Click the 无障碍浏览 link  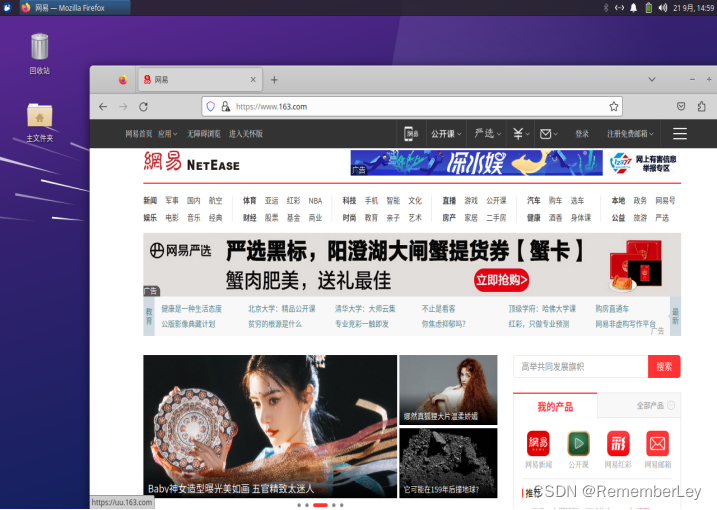[203, 134]
